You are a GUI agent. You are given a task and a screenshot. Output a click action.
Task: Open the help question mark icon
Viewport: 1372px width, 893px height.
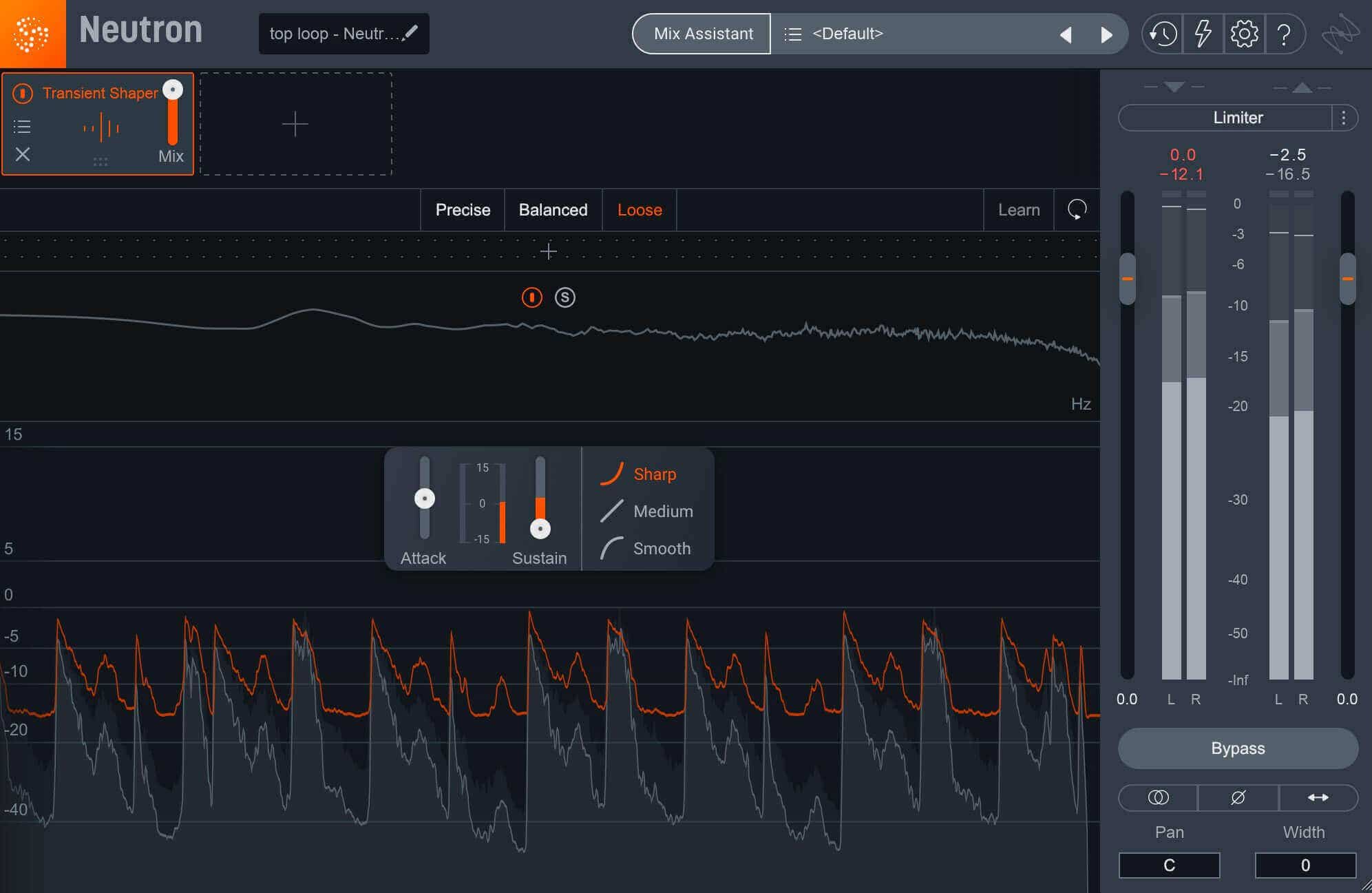[1284, 34]
